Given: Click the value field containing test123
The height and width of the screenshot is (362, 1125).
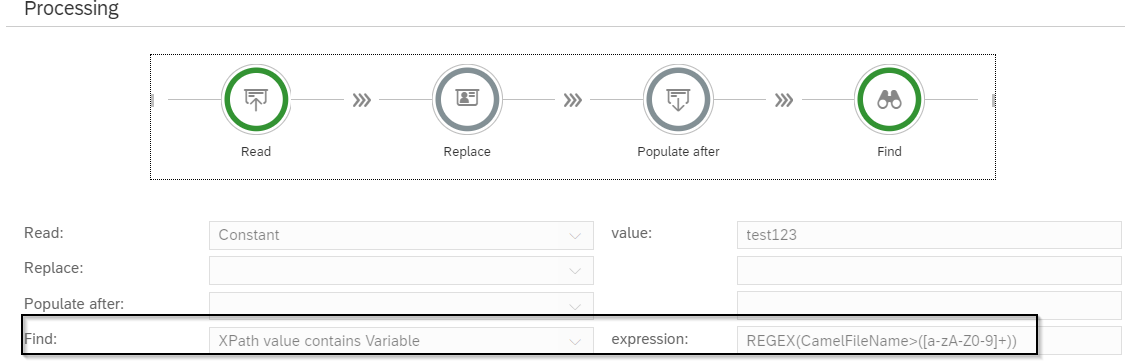Looking at the screenshot, I should 930,235.
